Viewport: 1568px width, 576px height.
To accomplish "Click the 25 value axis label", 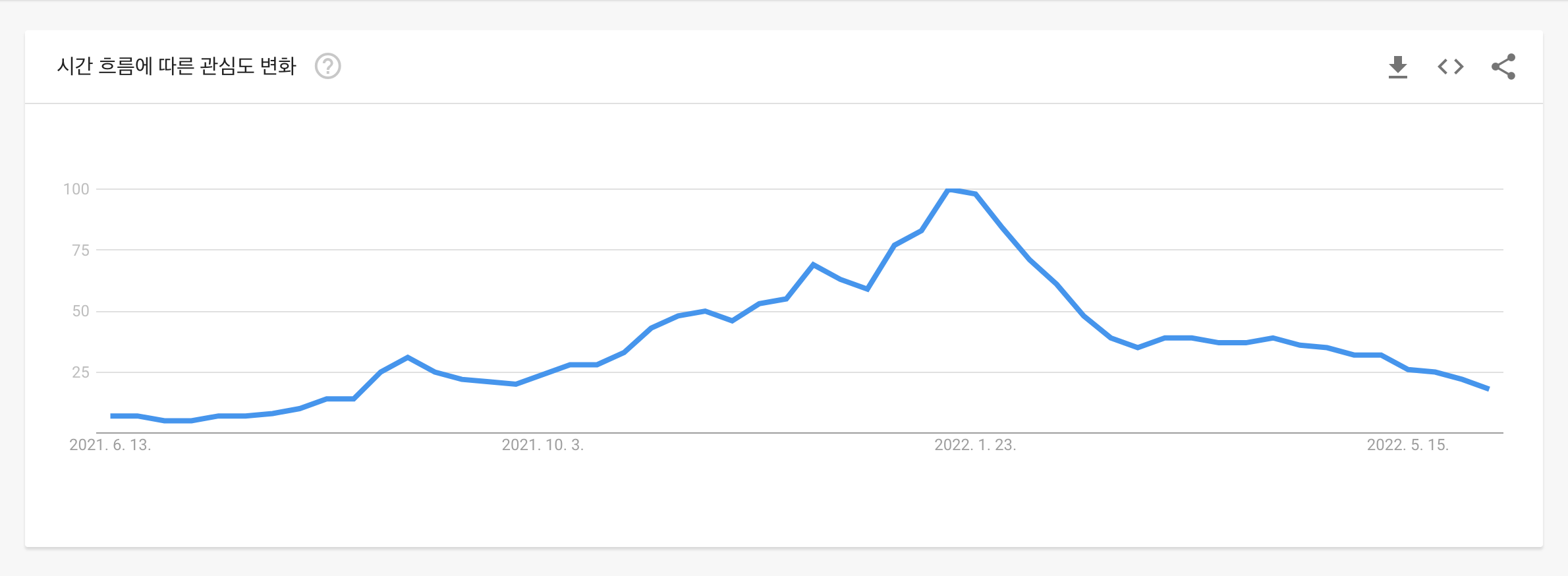I will point(80,372).
